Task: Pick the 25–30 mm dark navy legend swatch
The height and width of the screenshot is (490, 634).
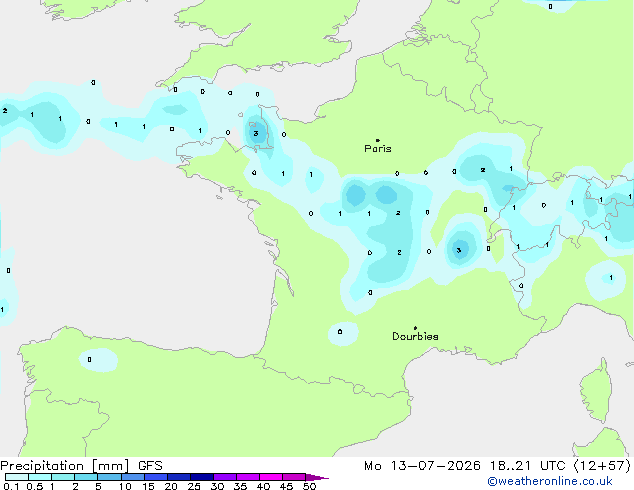Action: 201,477
